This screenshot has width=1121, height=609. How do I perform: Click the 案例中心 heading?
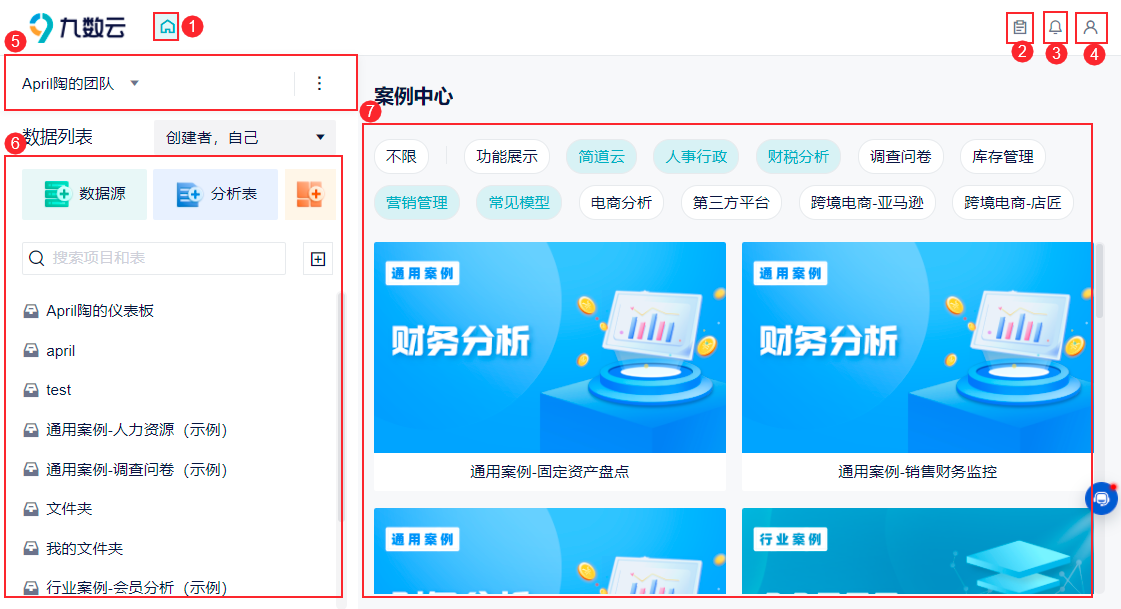413,96
